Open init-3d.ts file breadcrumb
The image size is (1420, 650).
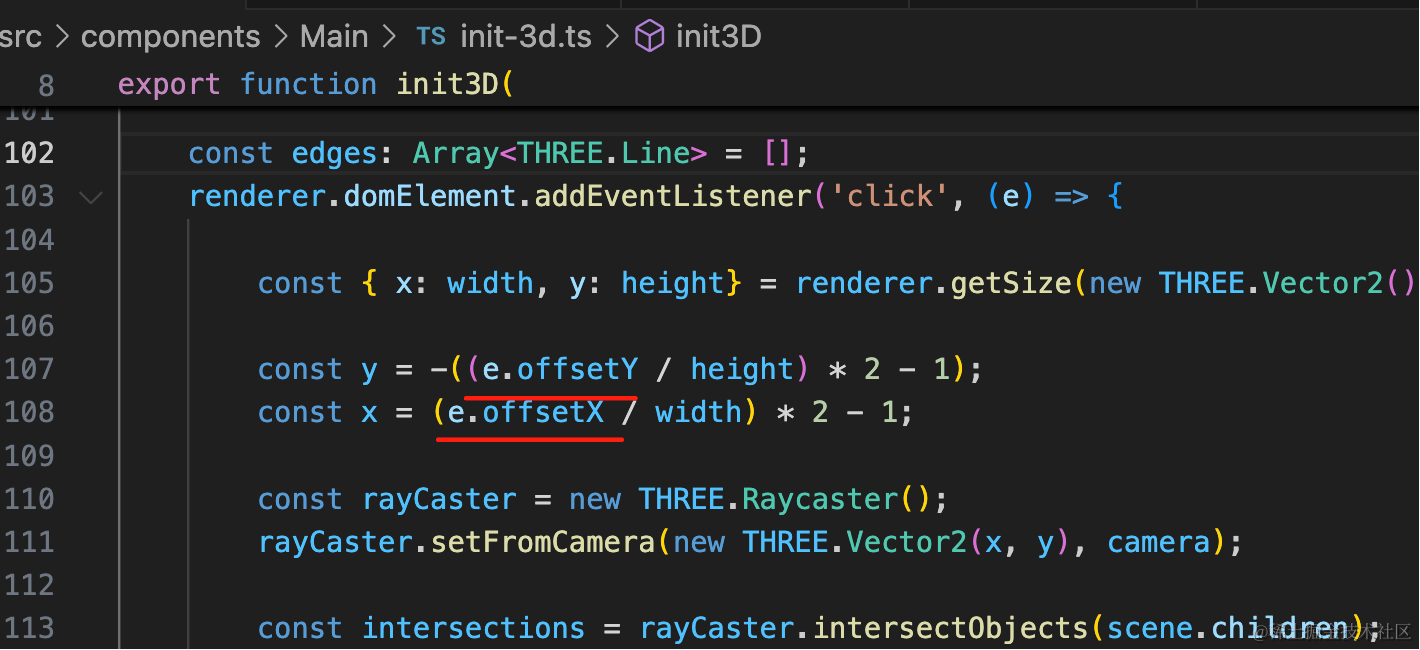526,37
